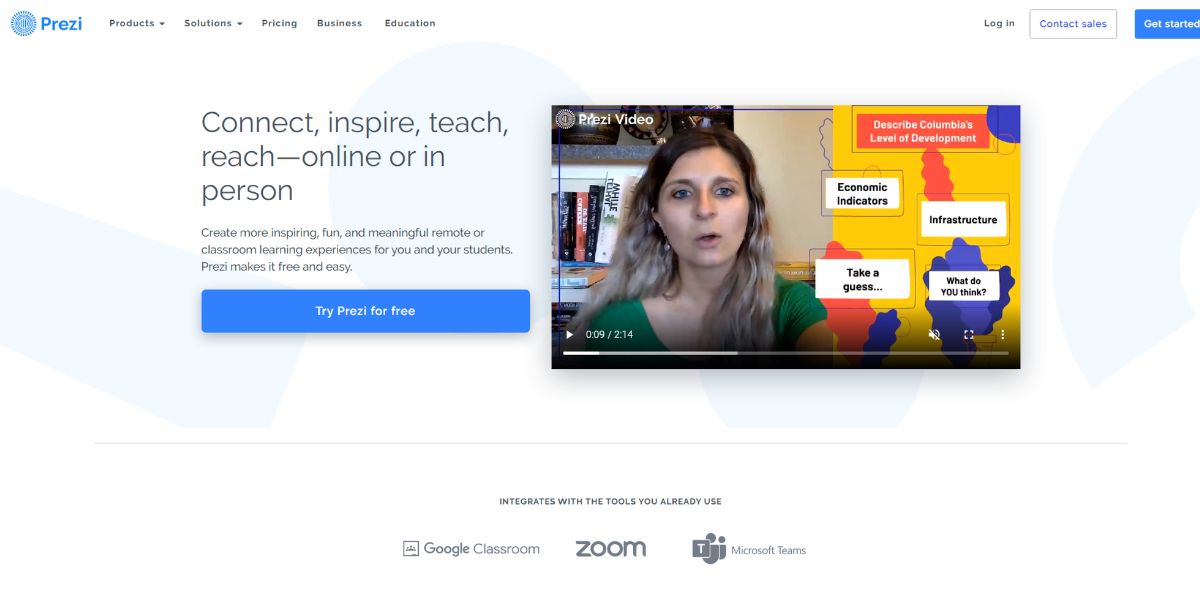The height and width of the screenshot is (600, 1200).
Task: Click the Prezi logo icon
Action: [x=23, y=23]
